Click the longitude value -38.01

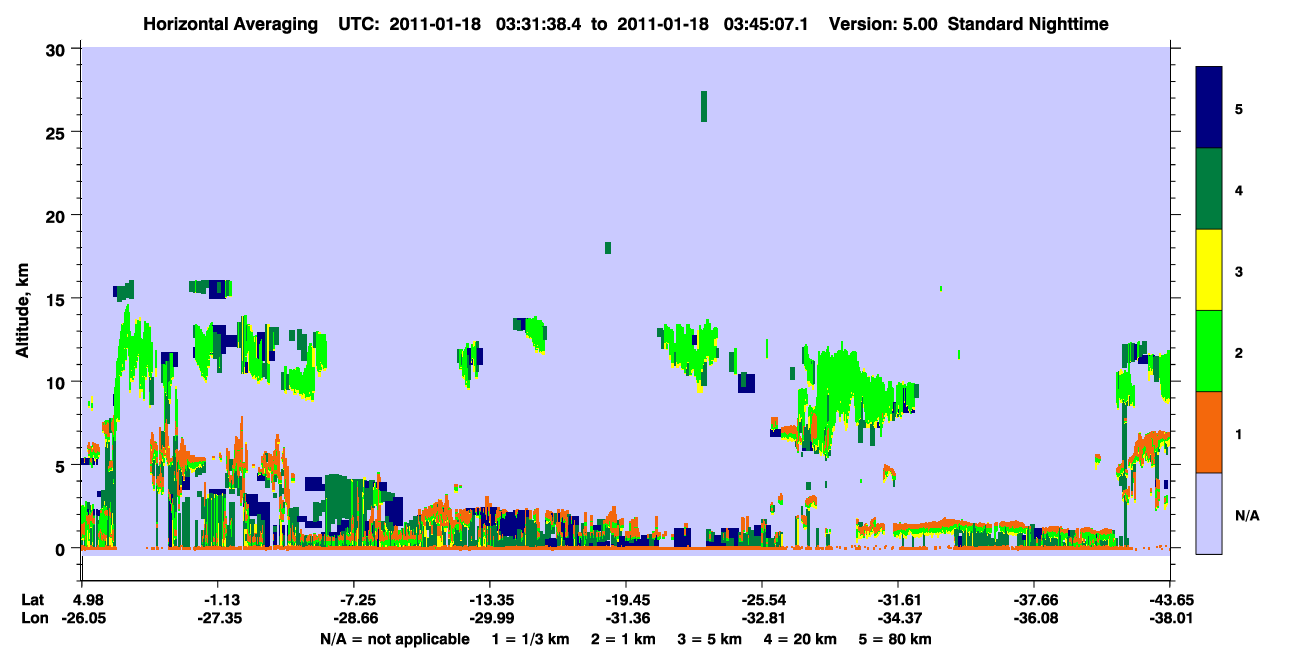(x=1168, y=619)
